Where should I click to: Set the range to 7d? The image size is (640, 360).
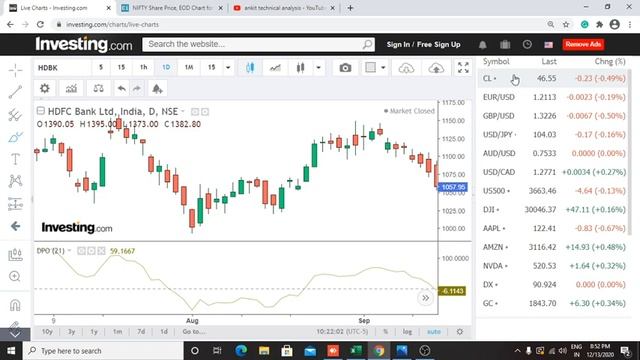[141, 332]
